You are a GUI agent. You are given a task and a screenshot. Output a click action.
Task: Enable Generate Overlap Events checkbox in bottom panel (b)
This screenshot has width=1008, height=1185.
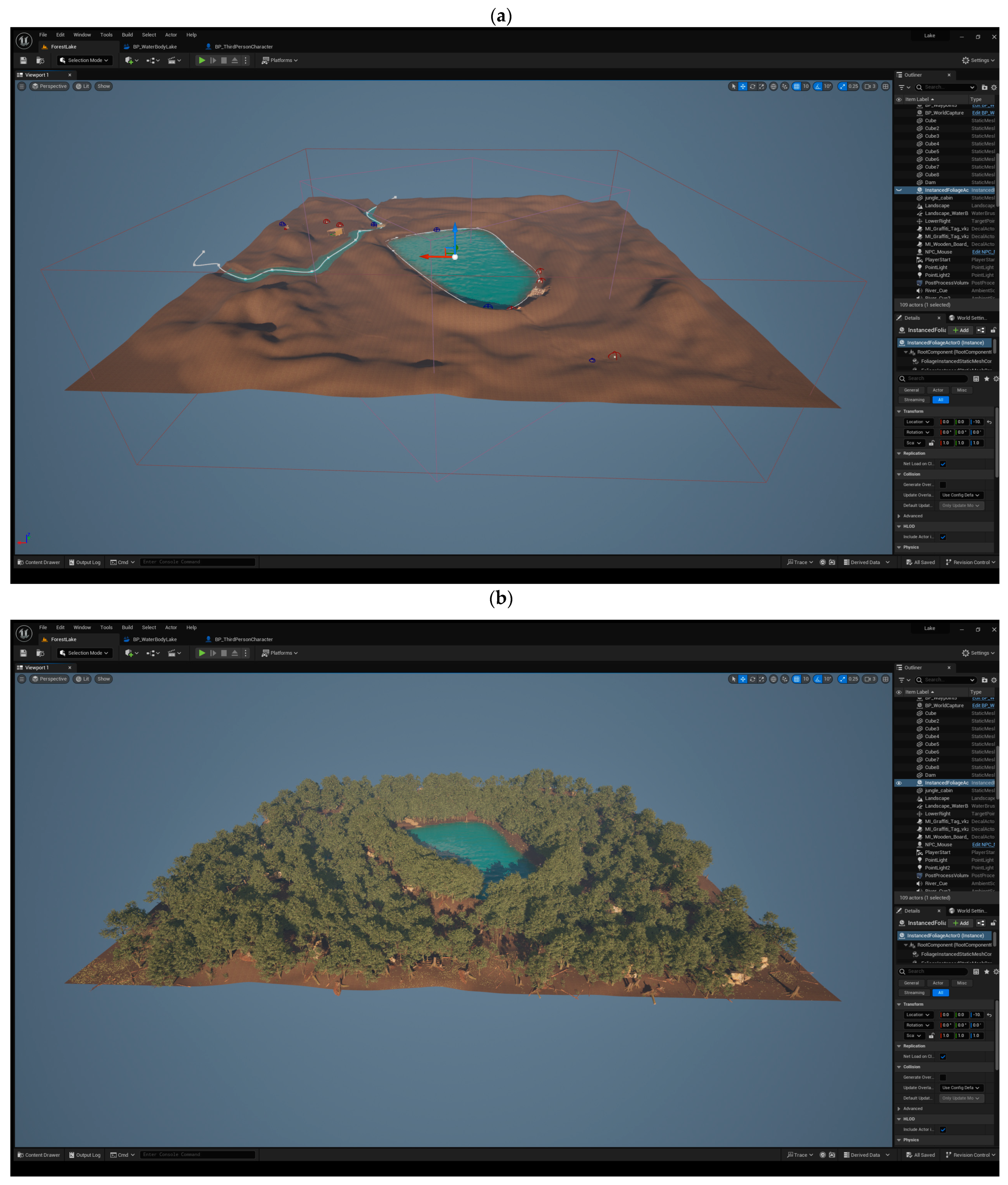pos(943,1078)
